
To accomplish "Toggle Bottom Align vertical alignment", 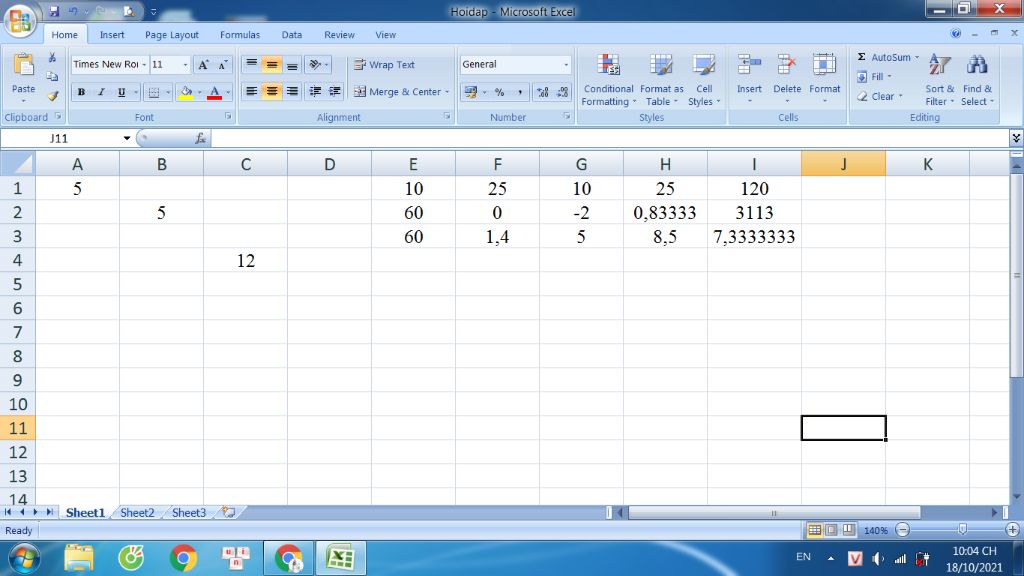I will coord(292,64).
